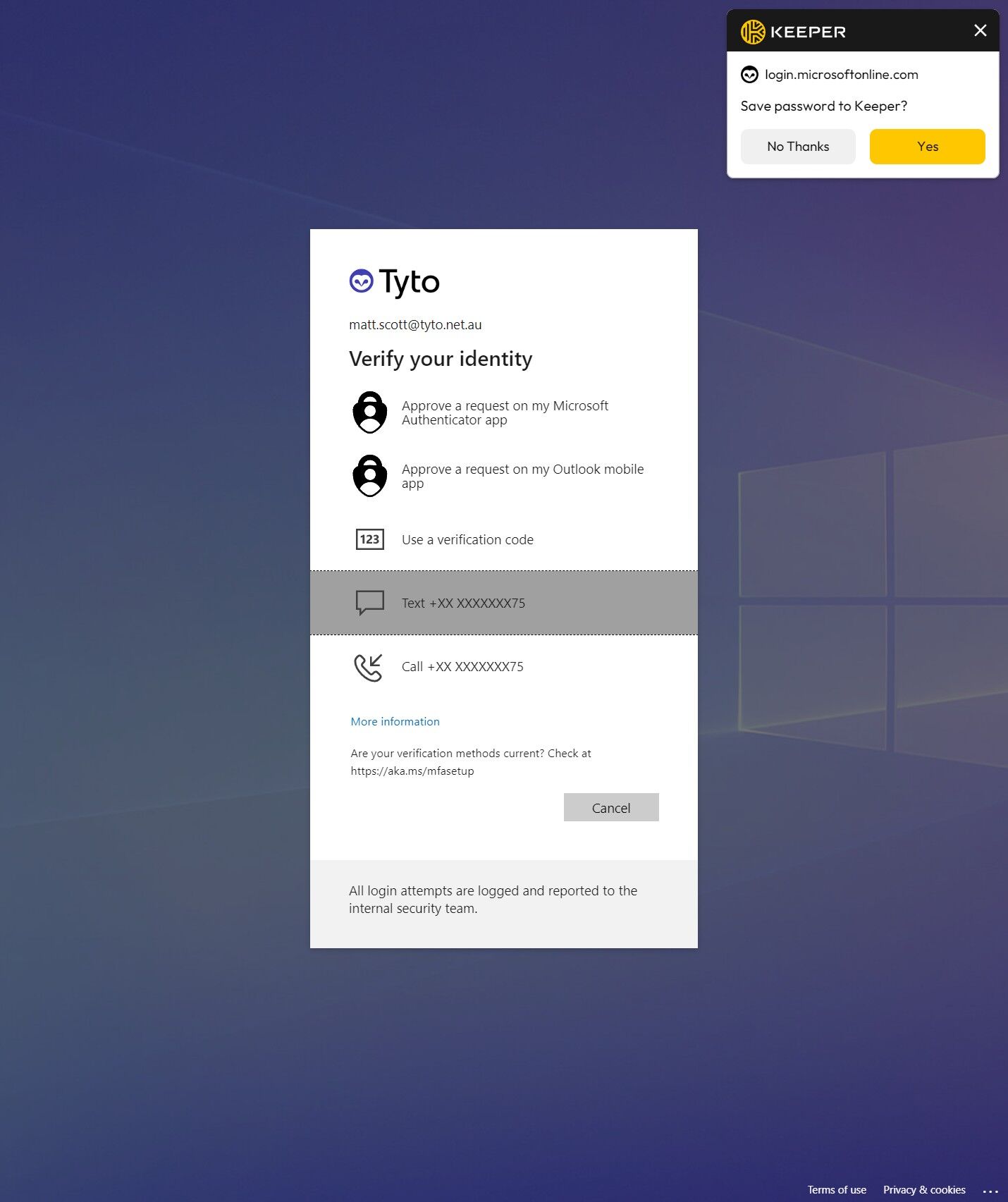Image resolution: width=1008 pixels, height=1202 pixels.
Task: Open the Terms of use link
Action: [837, 1189]
